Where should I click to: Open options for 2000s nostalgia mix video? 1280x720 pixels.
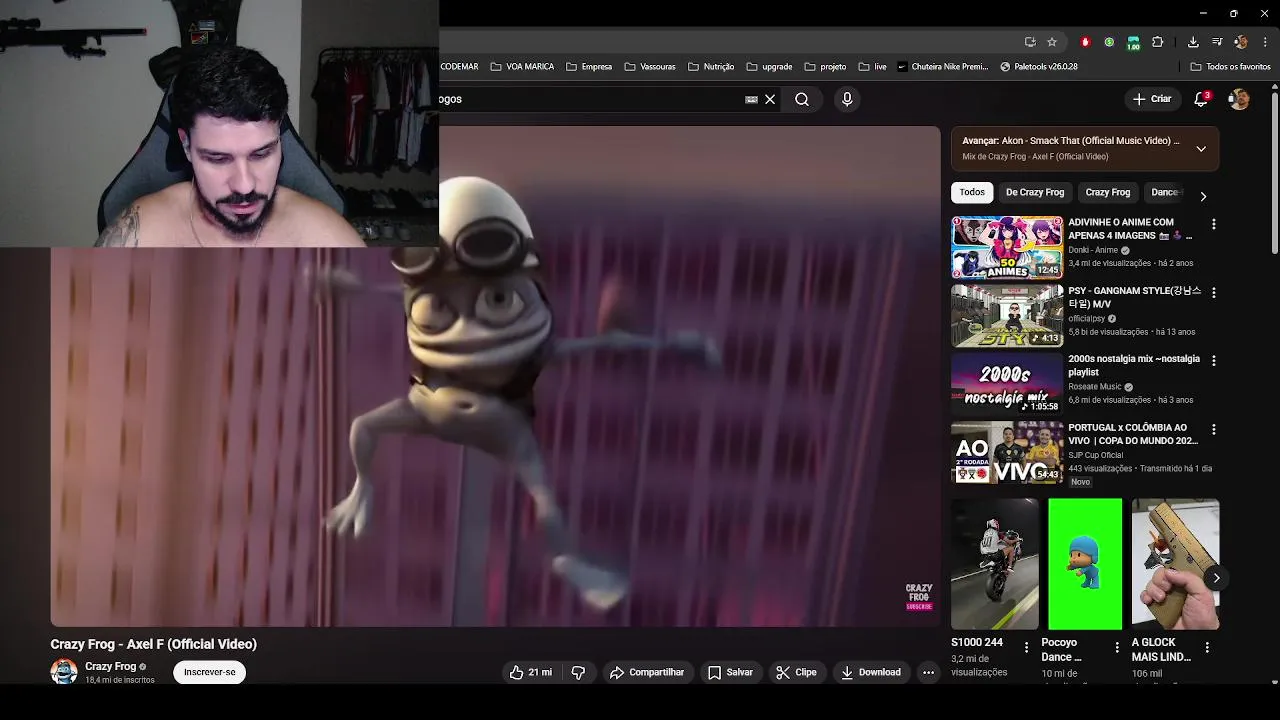(x=1213, y=361)
